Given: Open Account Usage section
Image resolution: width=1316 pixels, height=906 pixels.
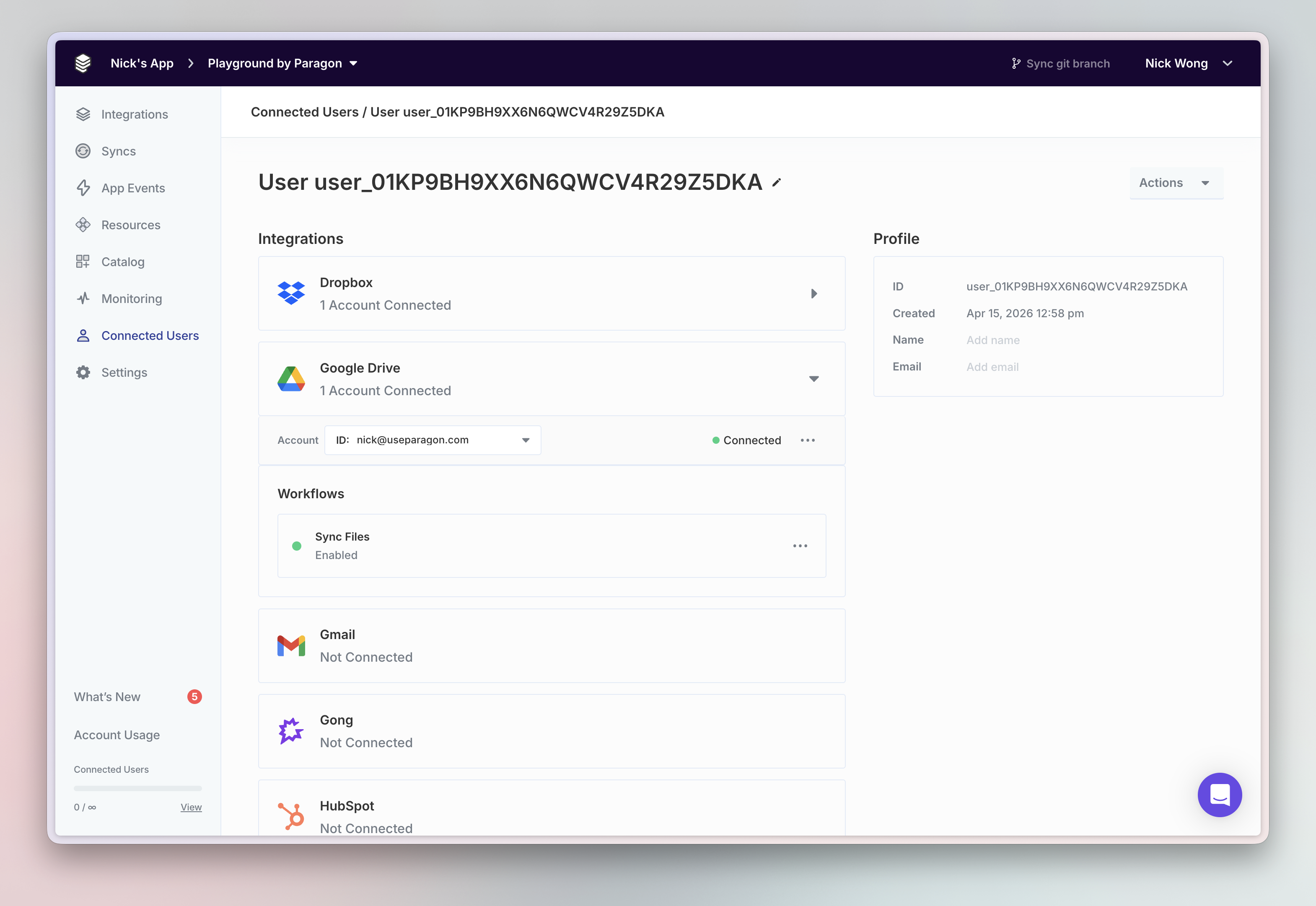Looking at the screenshot, I should [x=117, y=735].
